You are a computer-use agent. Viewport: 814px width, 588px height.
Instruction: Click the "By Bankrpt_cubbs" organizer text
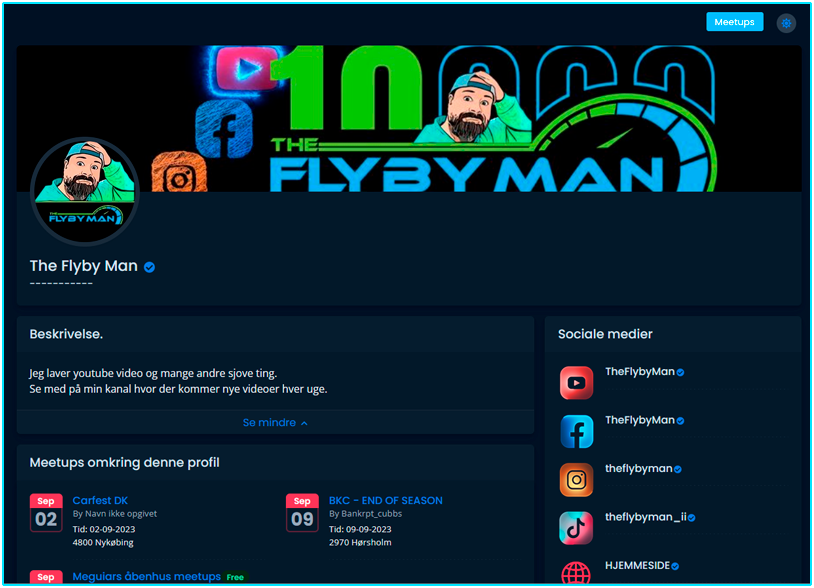(365, 514)
